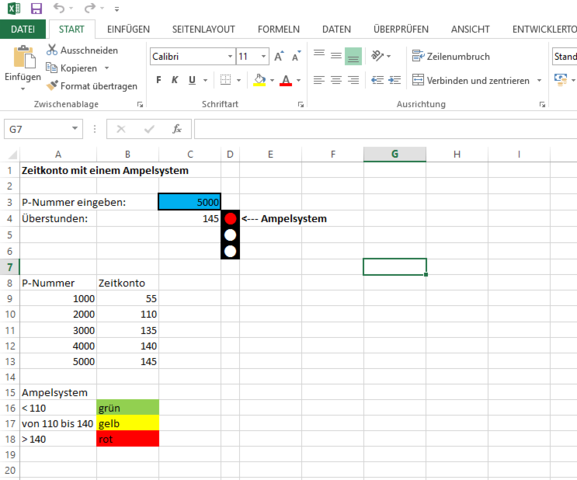The image size is (577, 480).
Task: Click the Name Box showing G7
Action: coord(37,129)
